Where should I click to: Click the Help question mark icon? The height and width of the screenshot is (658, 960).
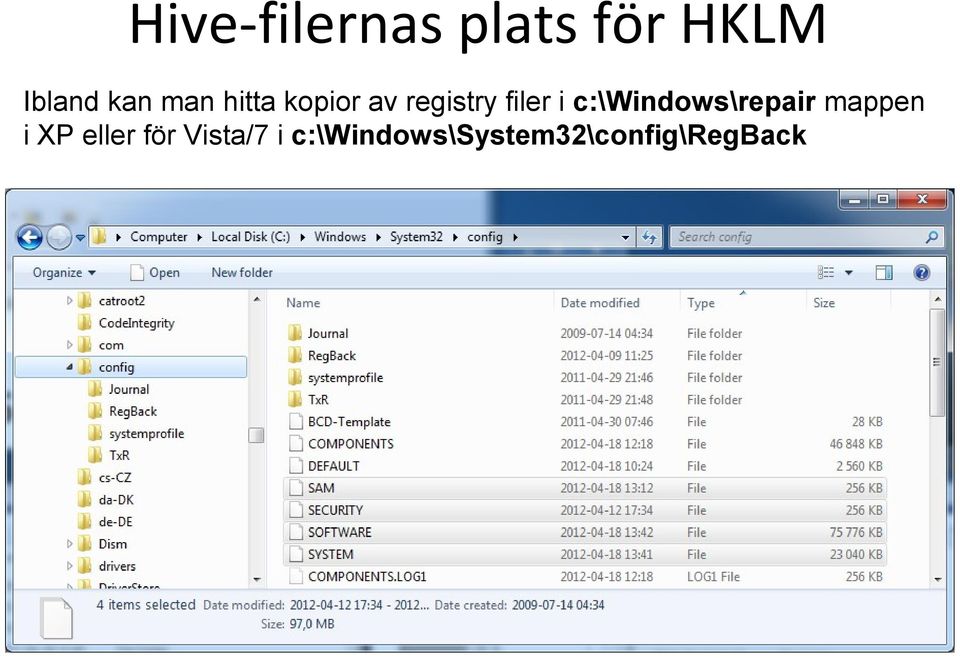[921, 272]
